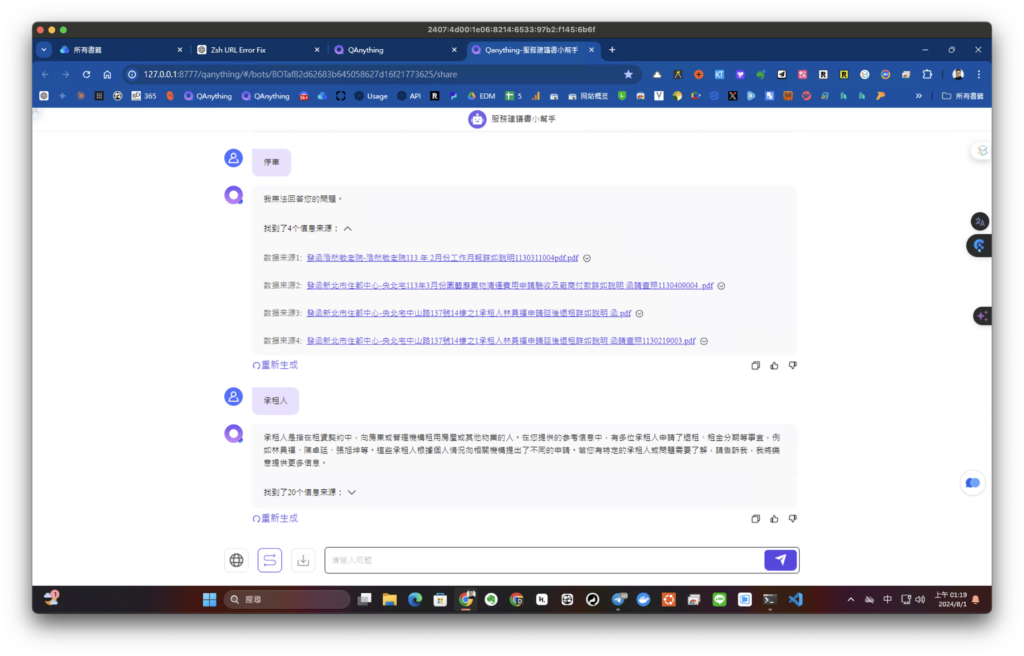Open the 365 bookmark
This screenshot has height=656, width=1024.
pos(144,96)
